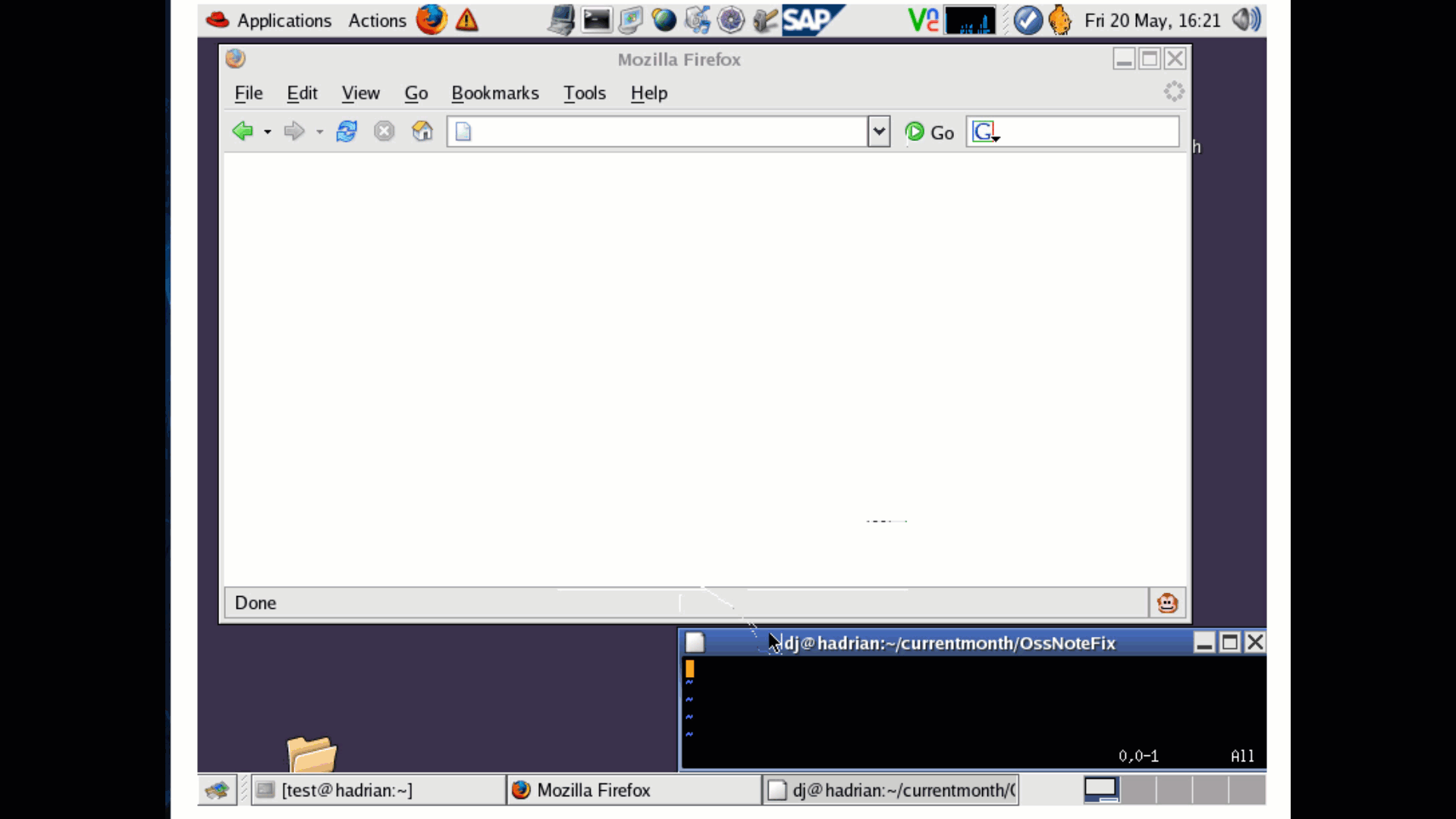The height and width of the screenshot is (819, 1456).
Task: Click the monkey icon in Firefox status bar
Action: (1167, 603)
